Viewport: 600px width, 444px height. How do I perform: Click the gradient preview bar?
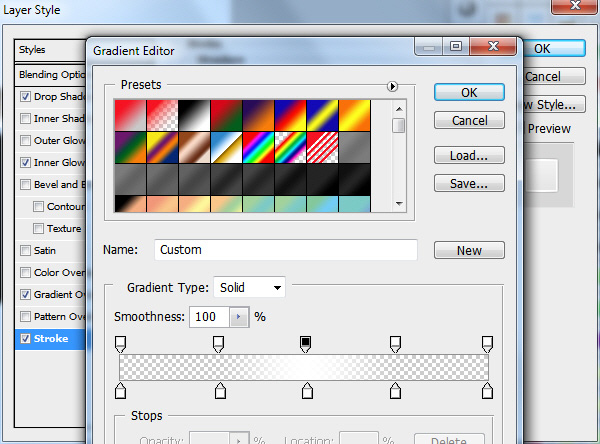click(304, 367)
